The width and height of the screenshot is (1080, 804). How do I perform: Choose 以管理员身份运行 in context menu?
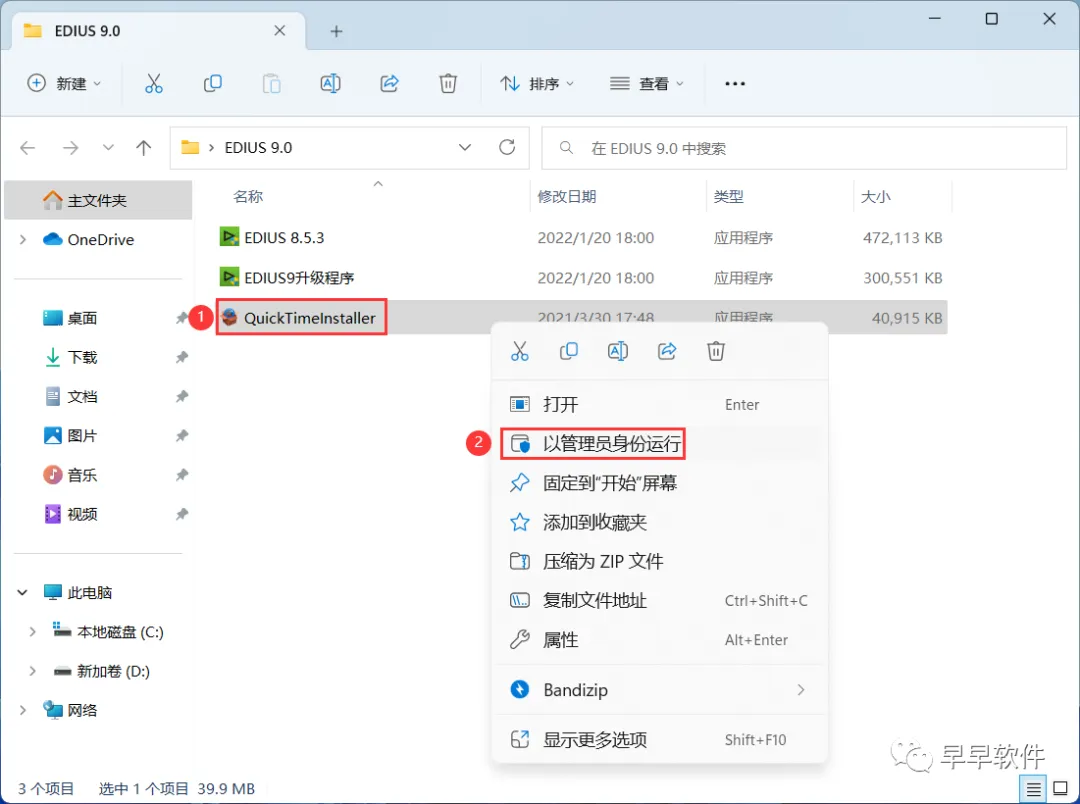[x=660, y=444]
